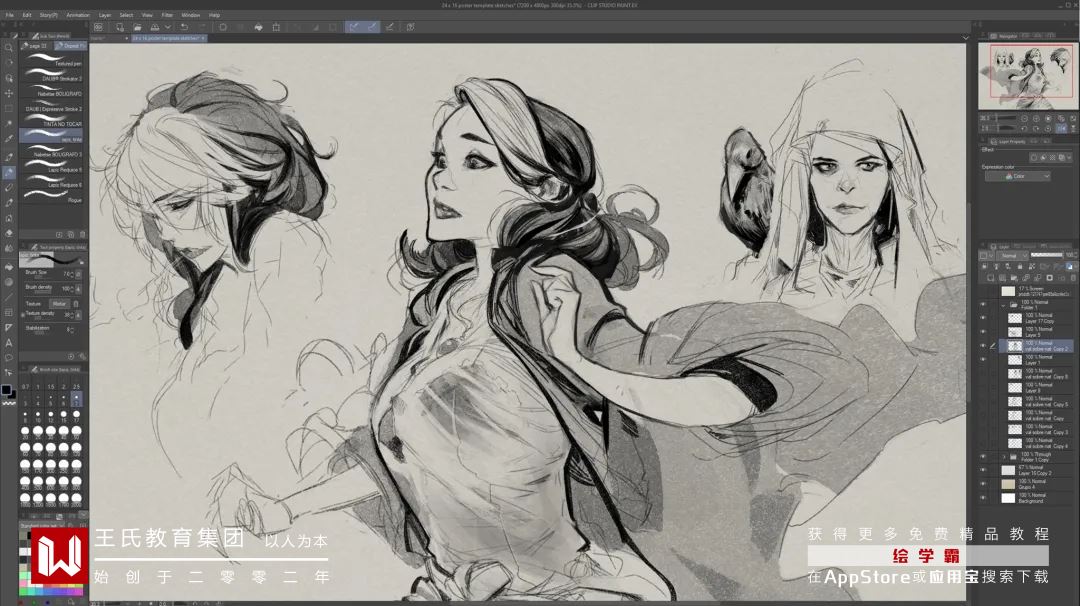Select the TINTA NO TOCAR brush

click(52, 121)
